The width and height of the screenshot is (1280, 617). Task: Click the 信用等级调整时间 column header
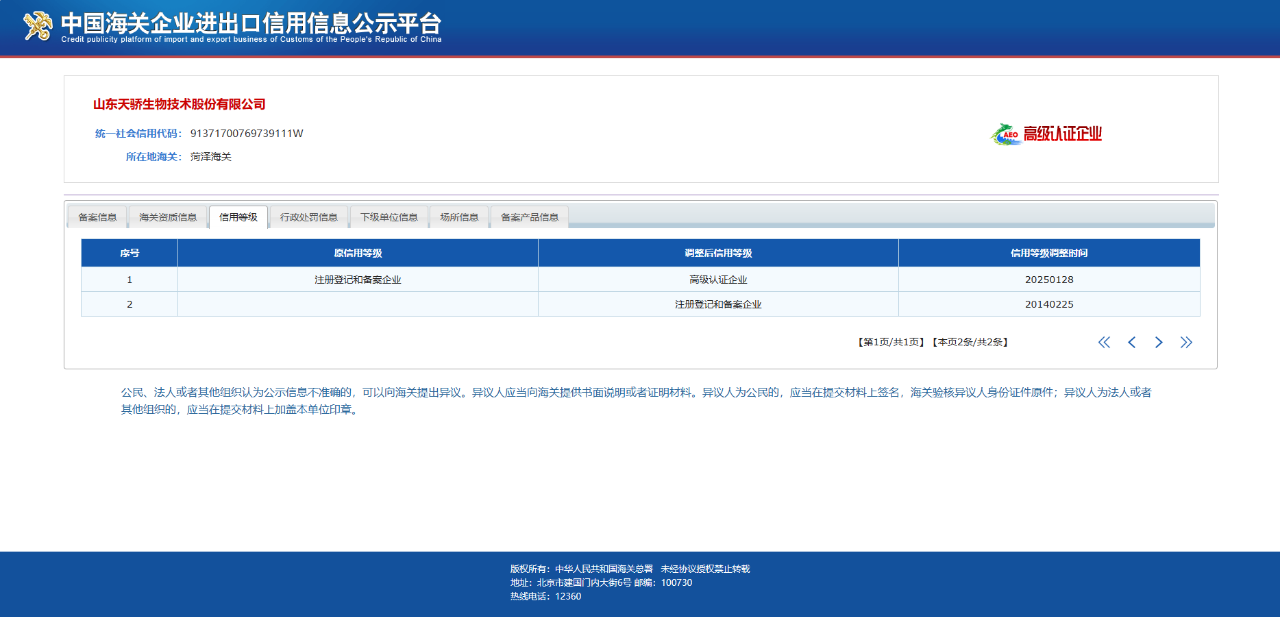(x=1048, y=253)
